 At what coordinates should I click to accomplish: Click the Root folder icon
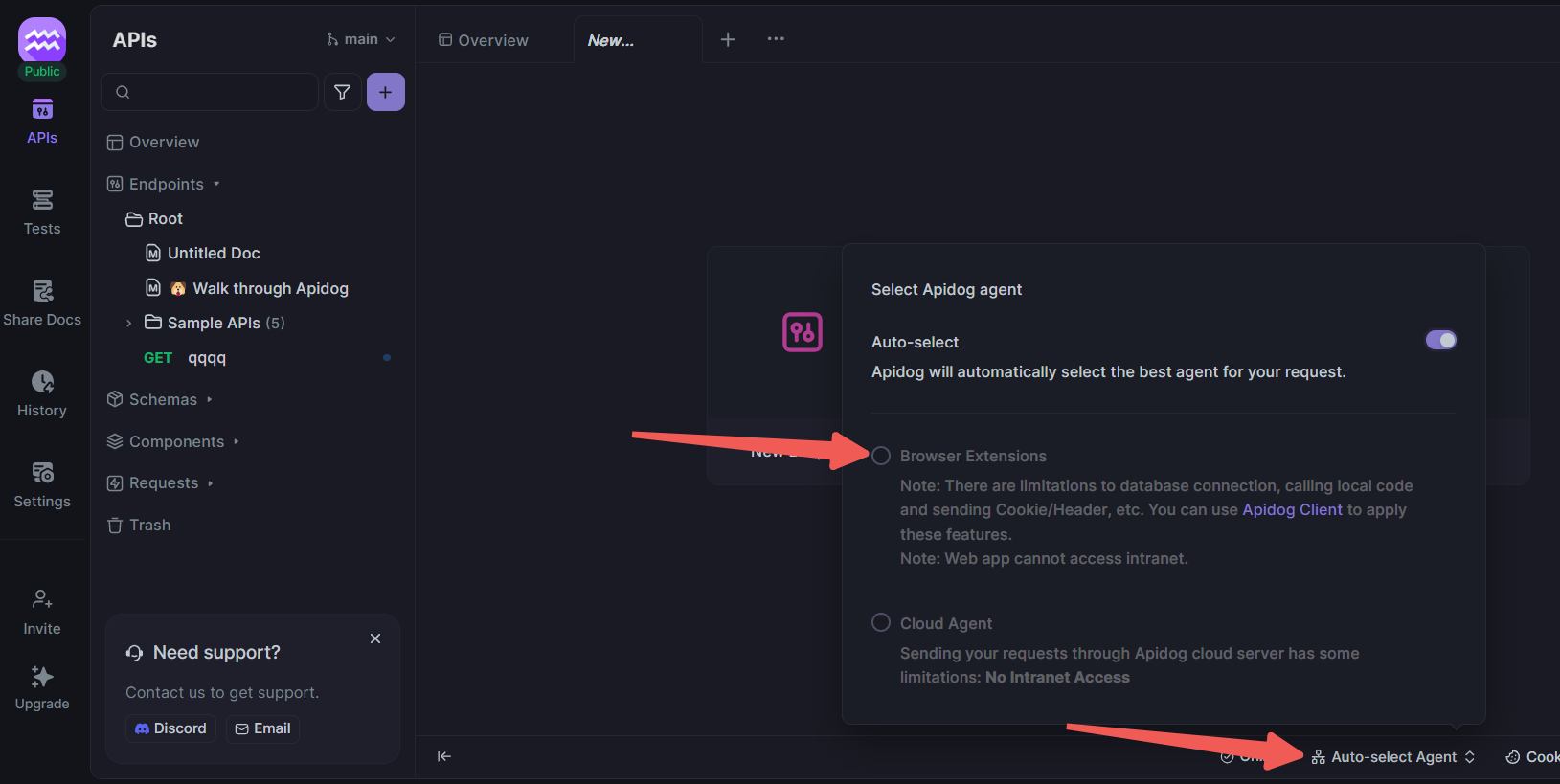point(134,219)
